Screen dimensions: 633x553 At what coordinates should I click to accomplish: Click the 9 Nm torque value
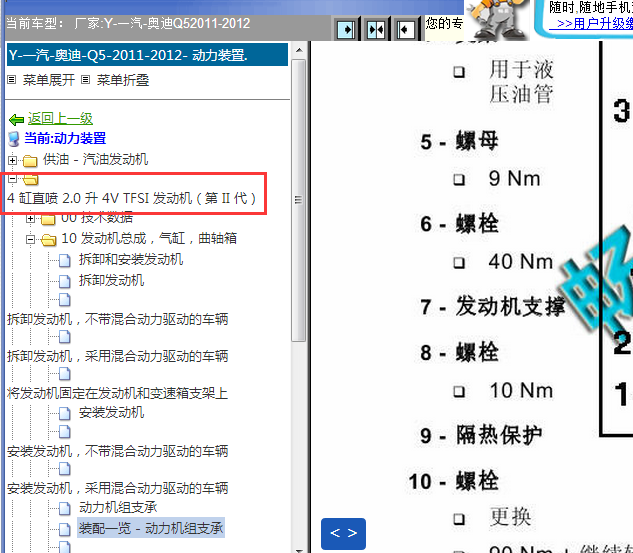click(514, 178)
